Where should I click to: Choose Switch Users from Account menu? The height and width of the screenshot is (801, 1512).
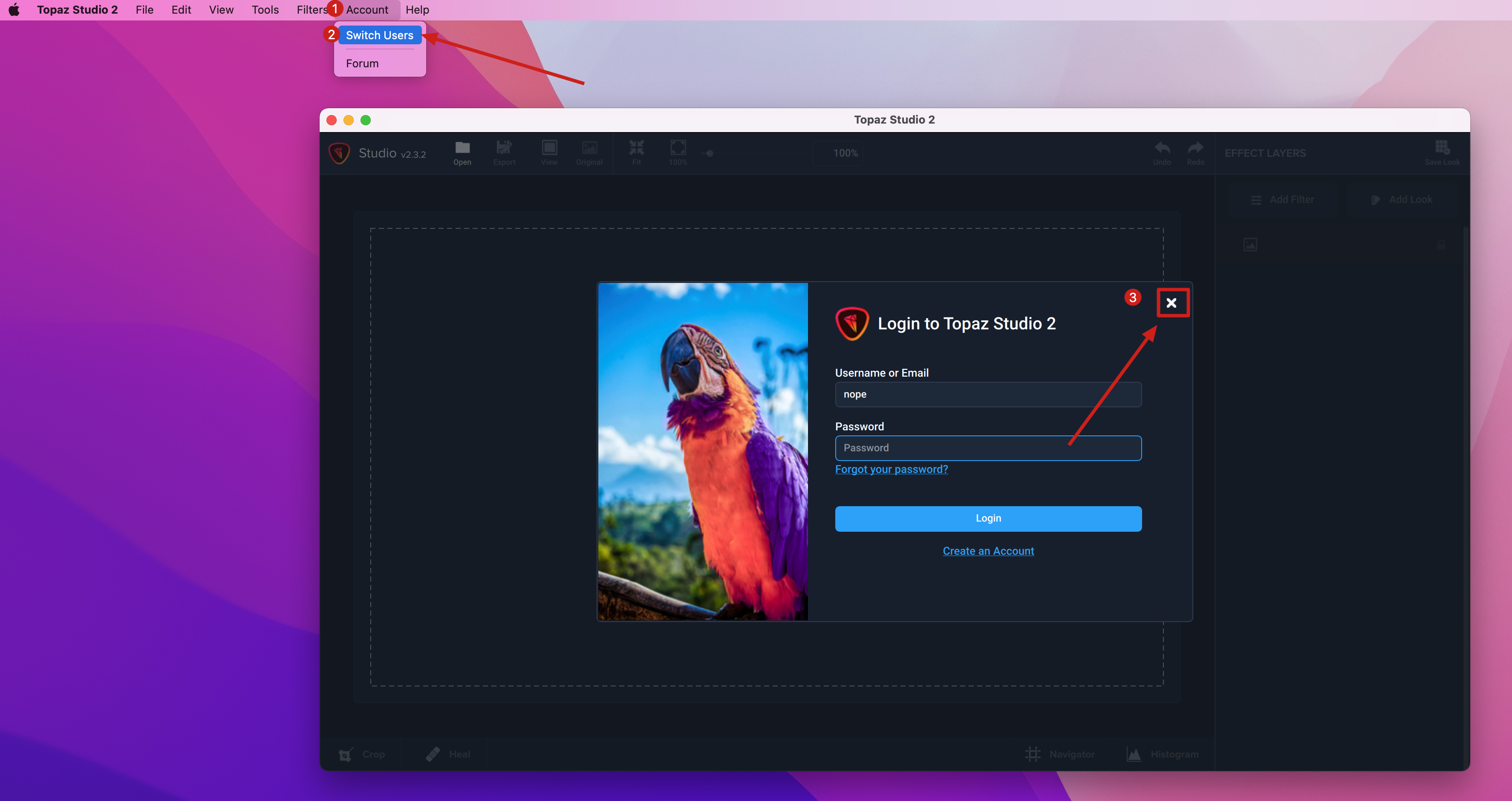click(x=379, y=35)
